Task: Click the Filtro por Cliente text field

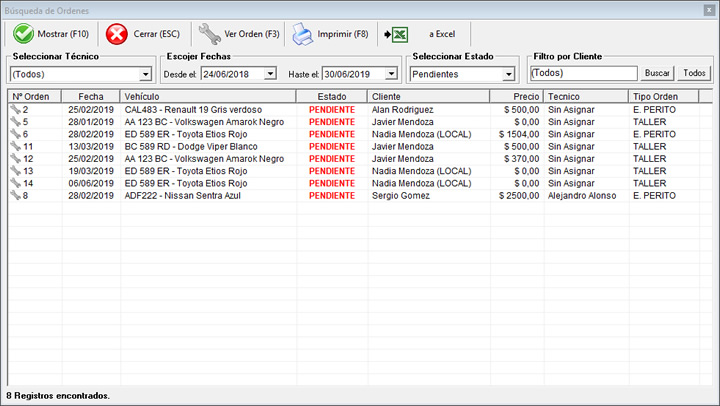Action: point(584,73)
